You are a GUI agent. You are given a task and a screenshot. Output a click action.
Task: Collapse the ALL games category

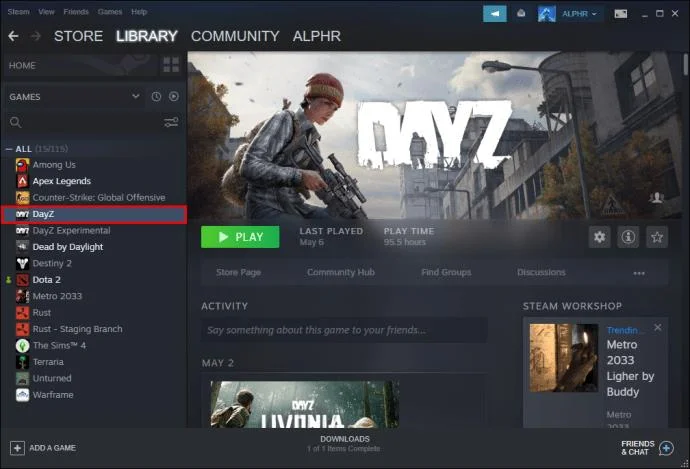[9, 149]
